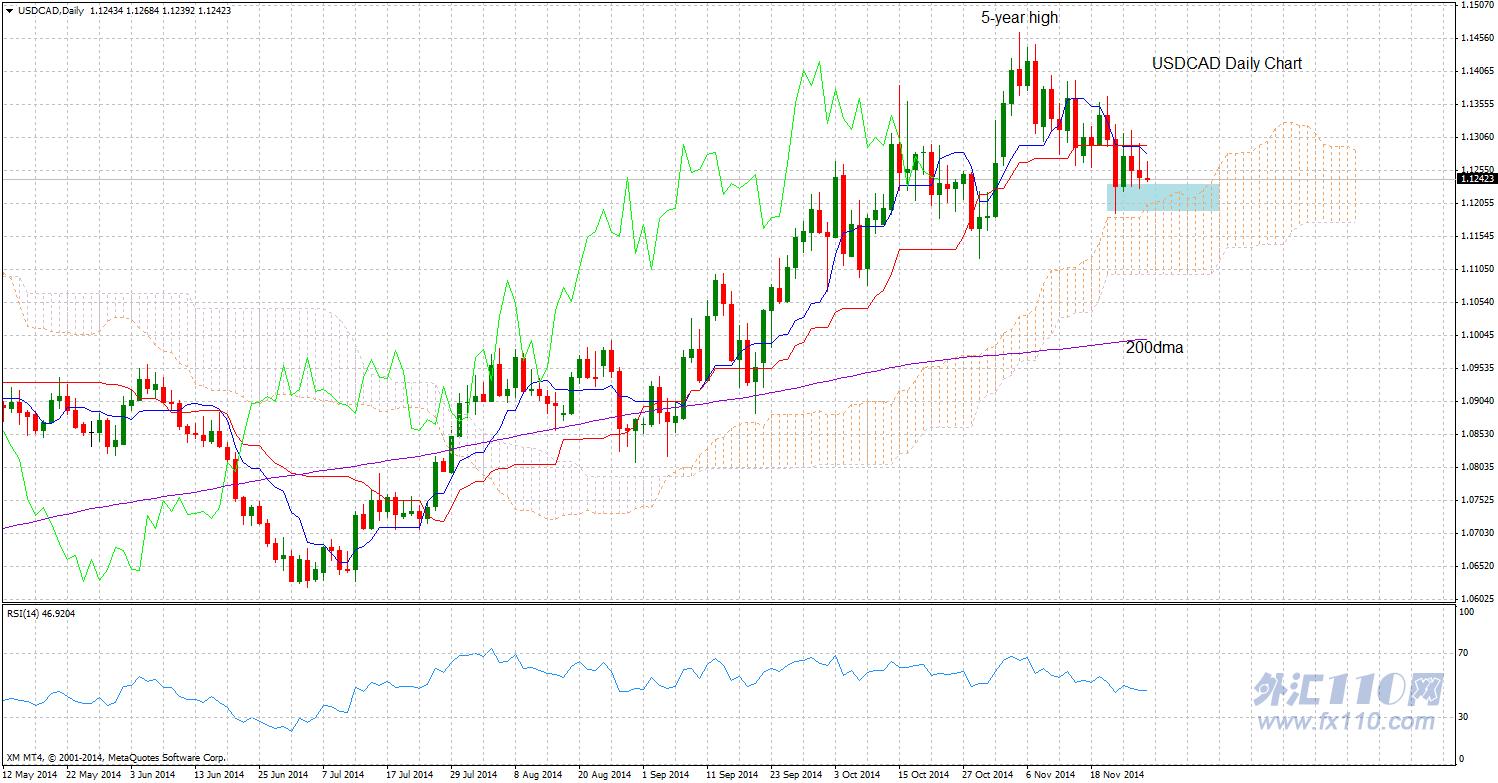This screenshot has height=783, width=1498.
Task: Click the tall green candle below 5-year high
Action: click(1003, 130)
